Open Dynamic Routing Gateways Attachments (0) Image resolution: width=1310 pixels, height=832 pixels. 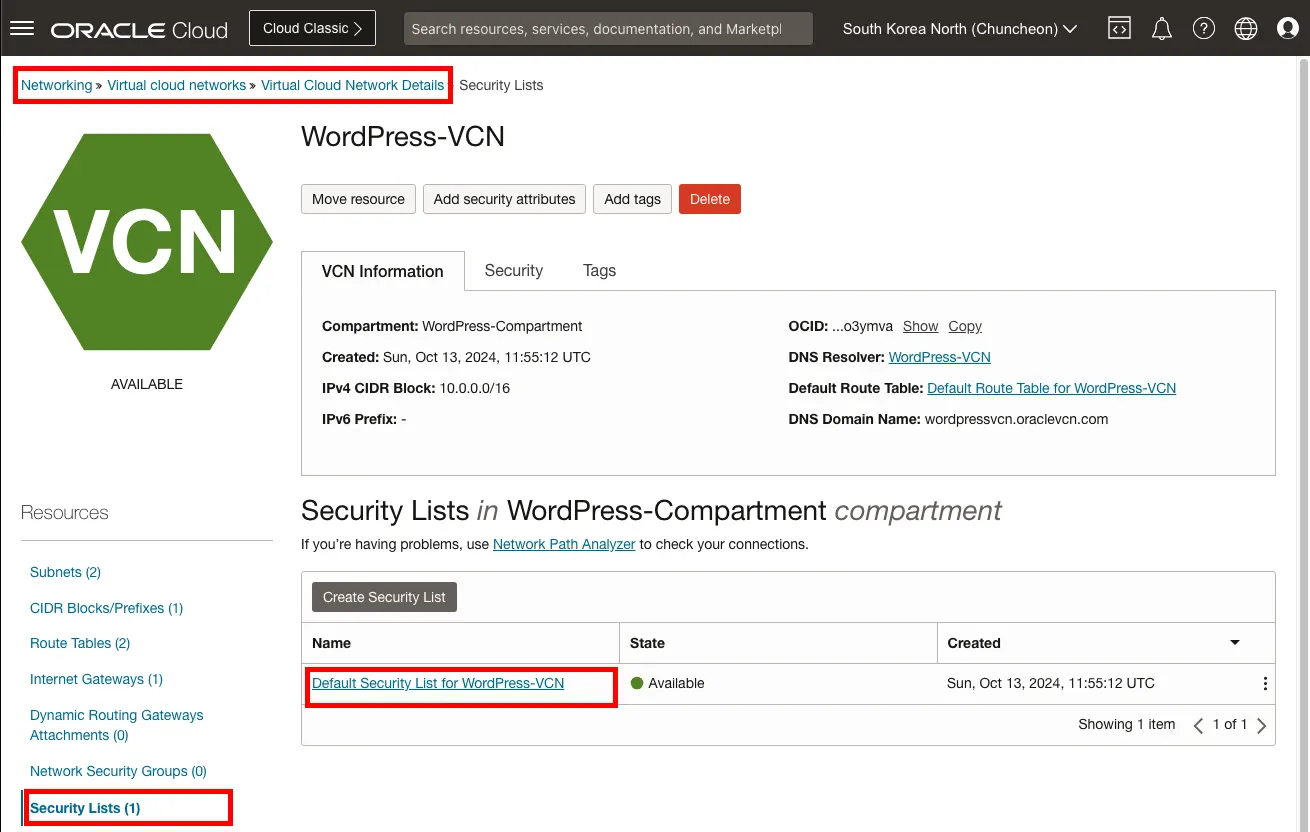click(x=116, y=725)
